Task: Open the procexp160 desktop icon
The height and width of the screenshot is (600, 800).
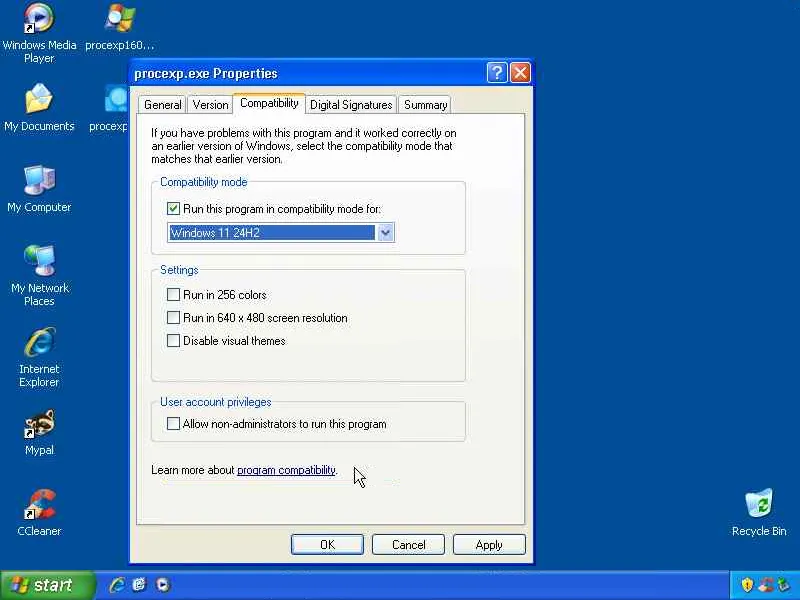Action: tap(119, 27)
